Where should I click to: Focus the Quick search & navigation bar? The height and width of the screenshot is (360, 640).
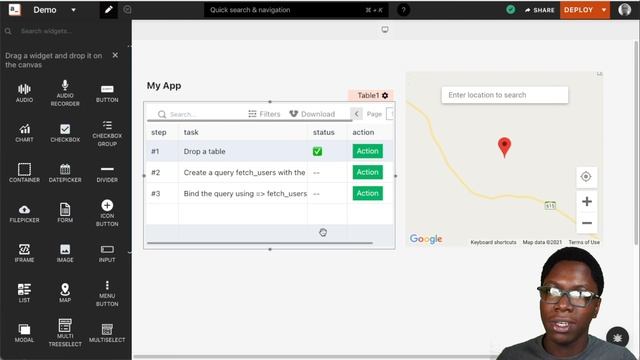click(296, 10)
